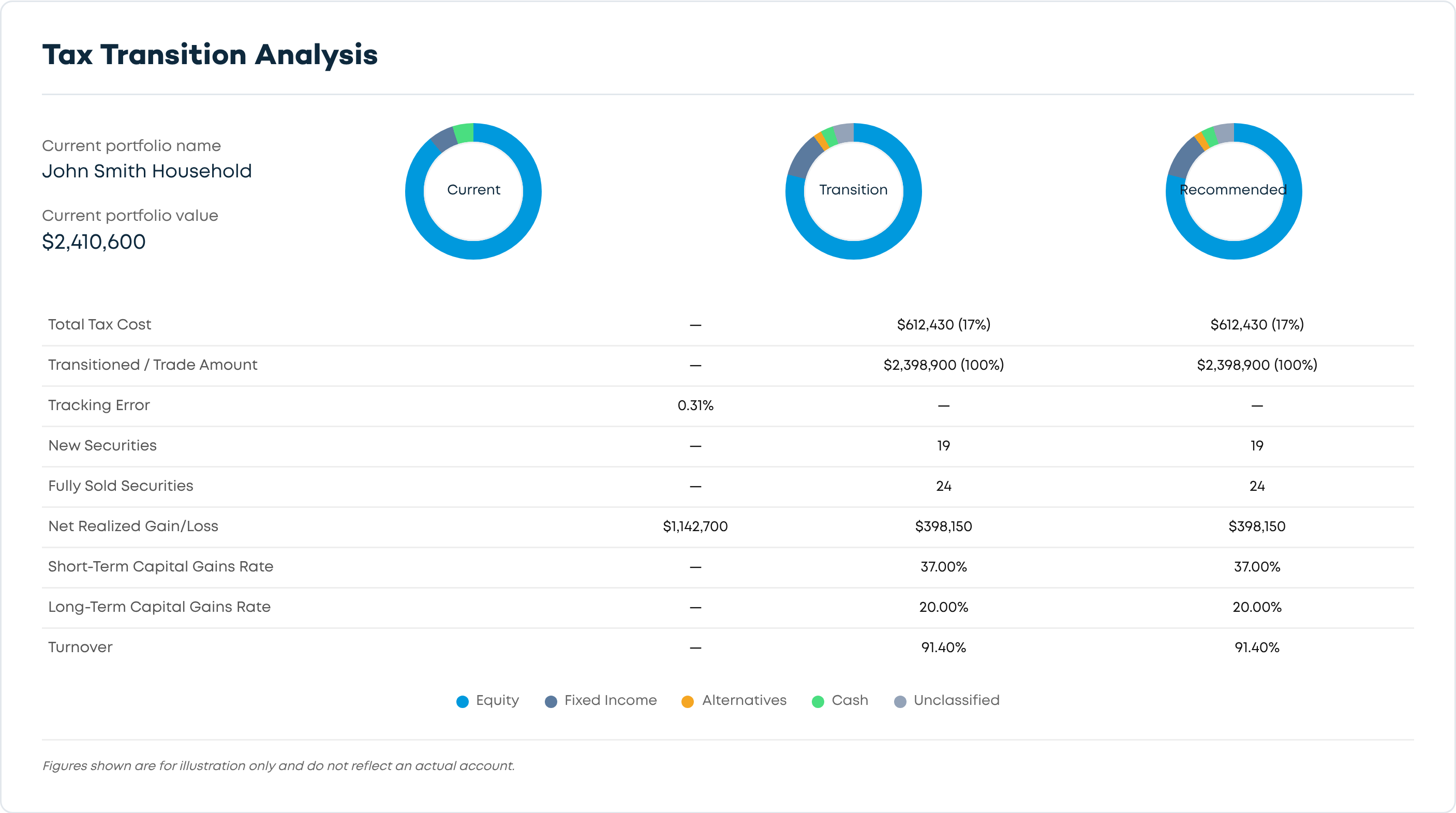Image resolution: width=1456 pixels, height=813 pixels.
Task: Click the Total Tax Cost row label
Action: point(99,324)
